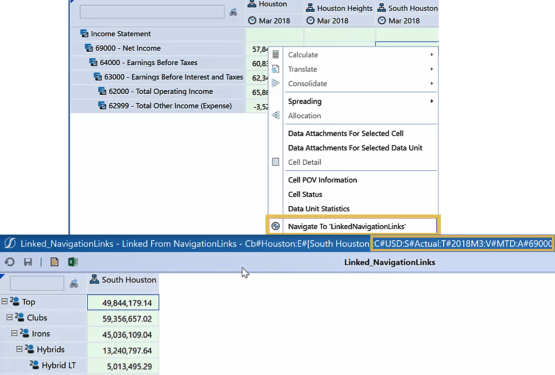Click the top row filter text box
This screenshot has width=555, height=375.
[x=152, y=12]
